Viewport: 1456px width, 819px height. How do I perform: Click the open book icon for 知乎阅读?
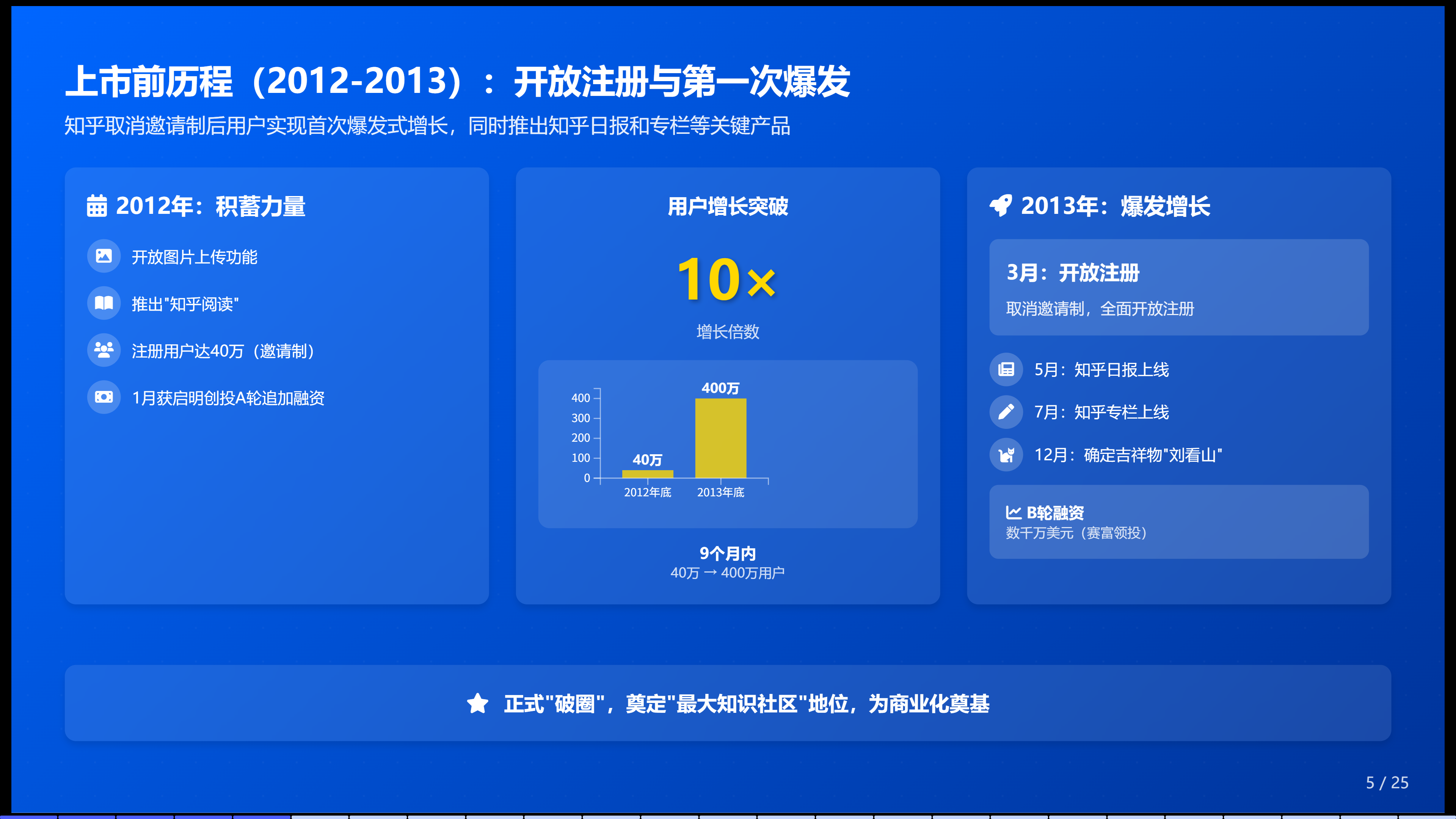click(104, 303)
